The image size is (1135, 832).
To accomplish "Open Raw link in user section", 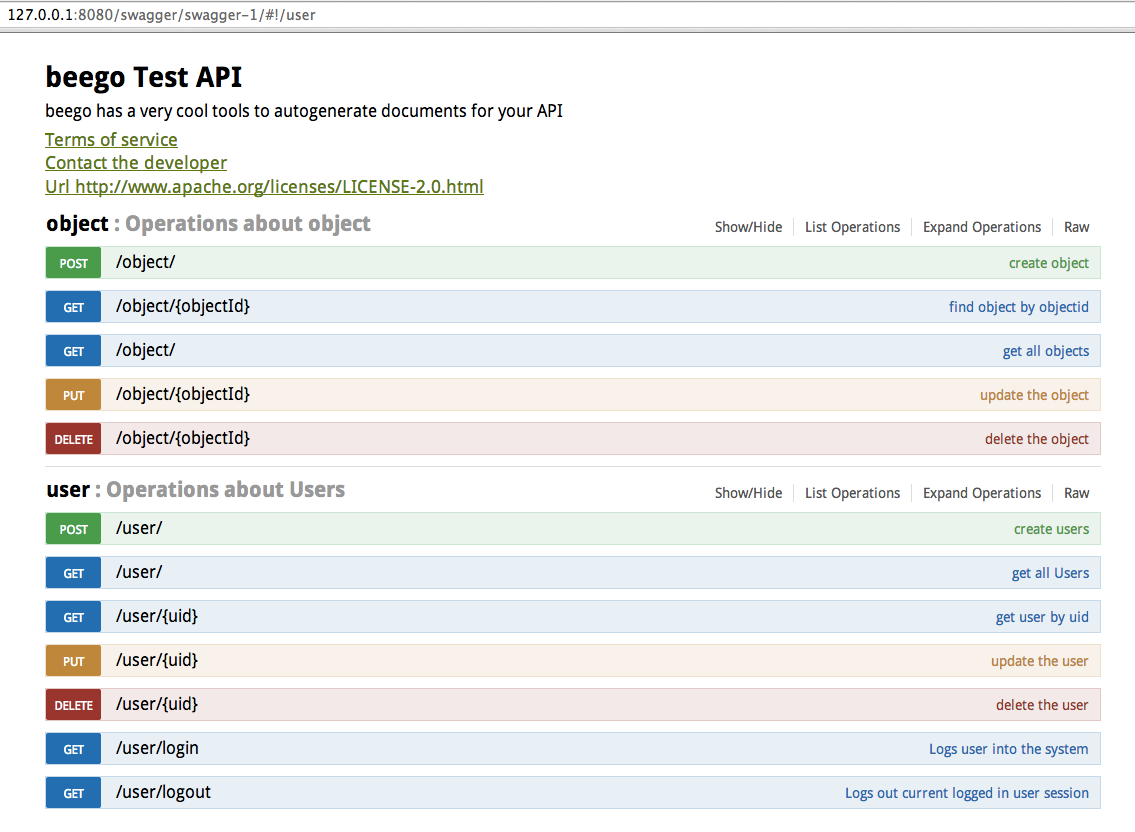I will tap(1076, 493).
